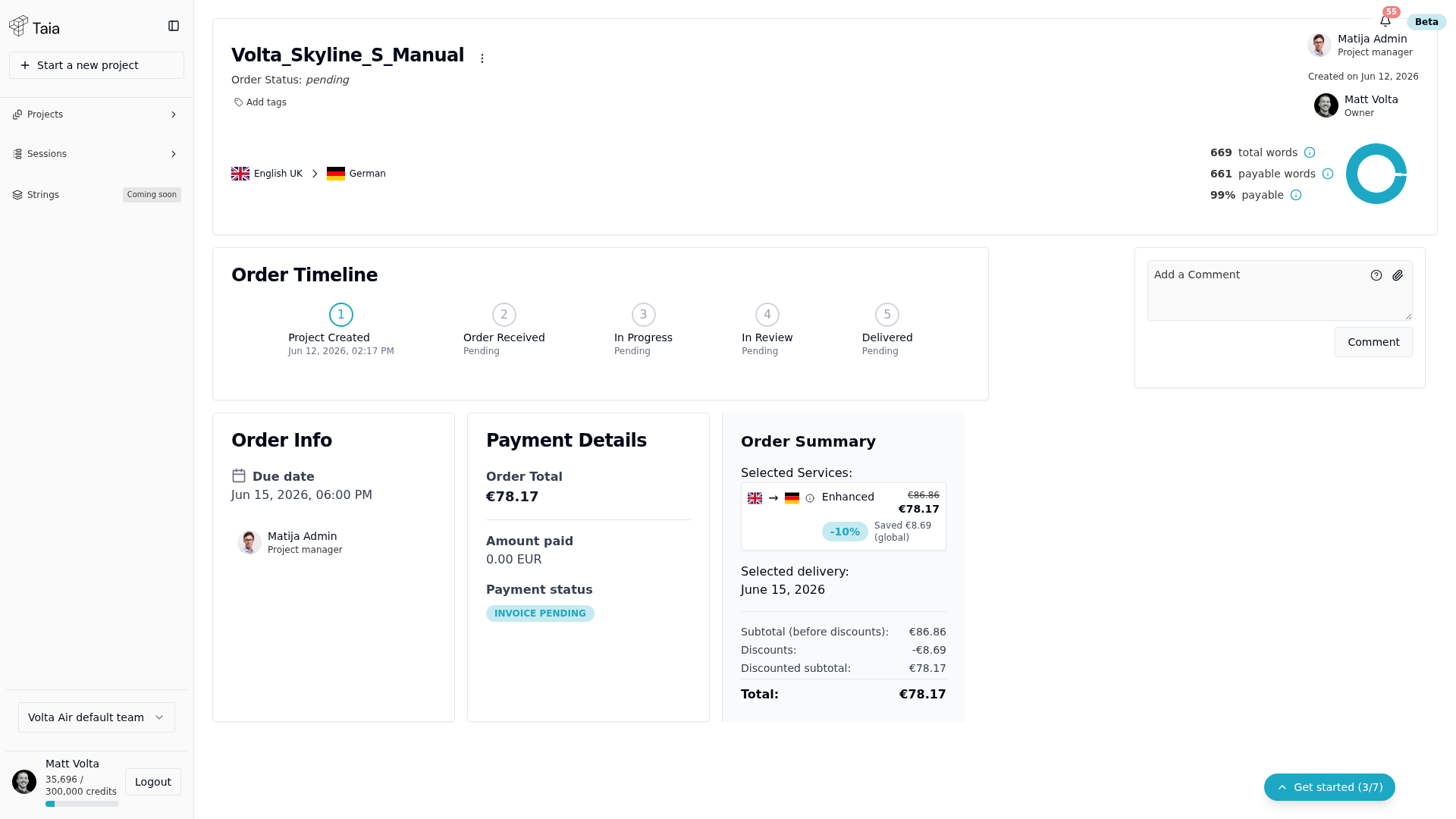Click the German flag in Order Summary
The image size is (1456, 819).
point(792,498)
